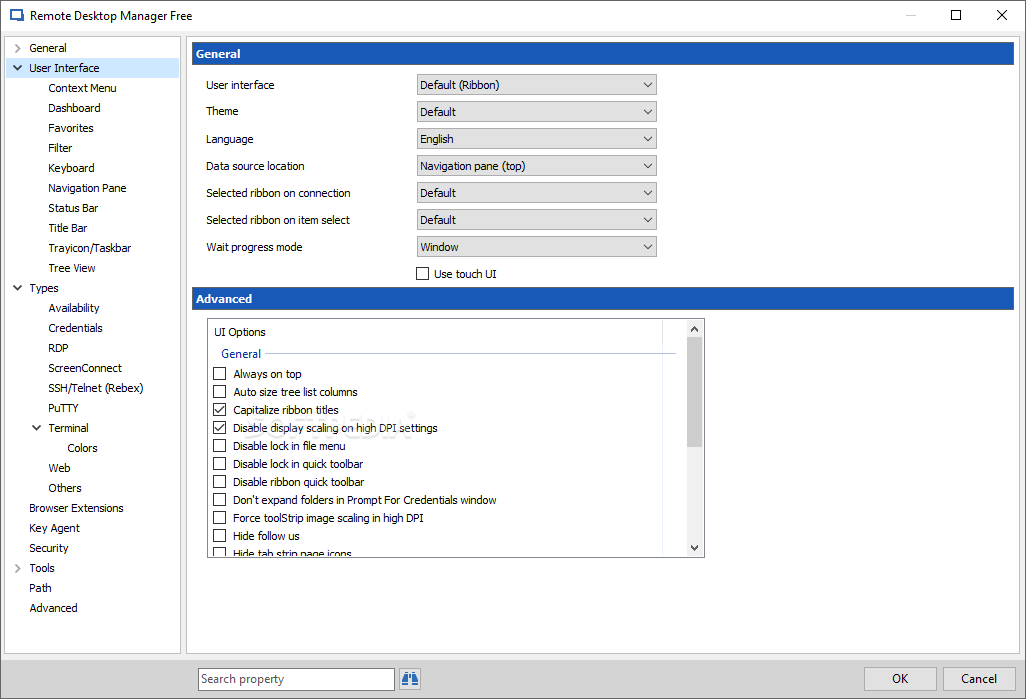Open SSH/Telnet (Rebex) settings
Viewport: 1026px width, 699px height.
(96, 388)
